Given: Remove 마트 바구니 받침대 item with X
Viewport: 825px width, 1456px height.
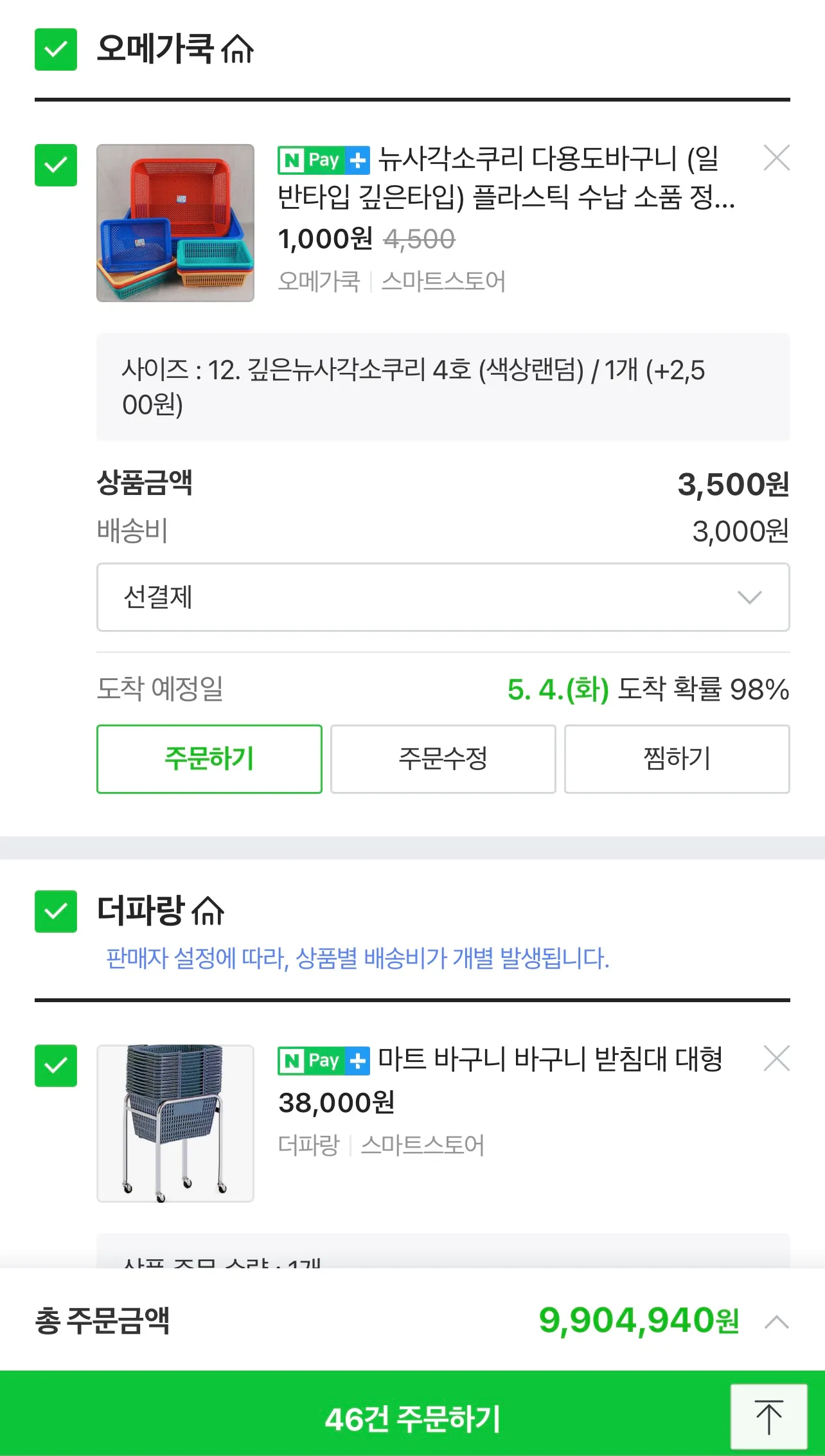Looking at the screenshot, I should click(x=776, y=1058).
